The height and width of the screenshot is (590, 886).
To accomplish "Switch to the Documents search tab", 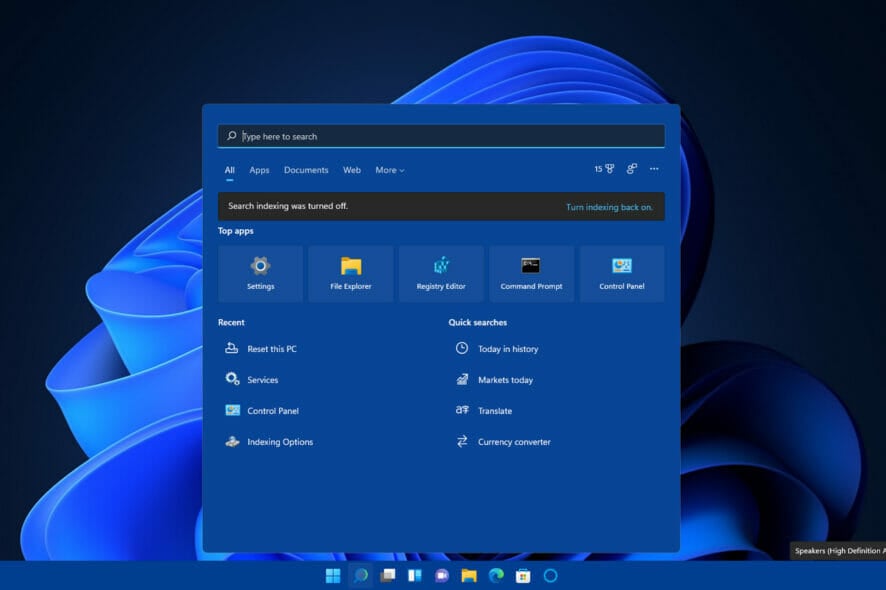I will [x=306, y=170].
